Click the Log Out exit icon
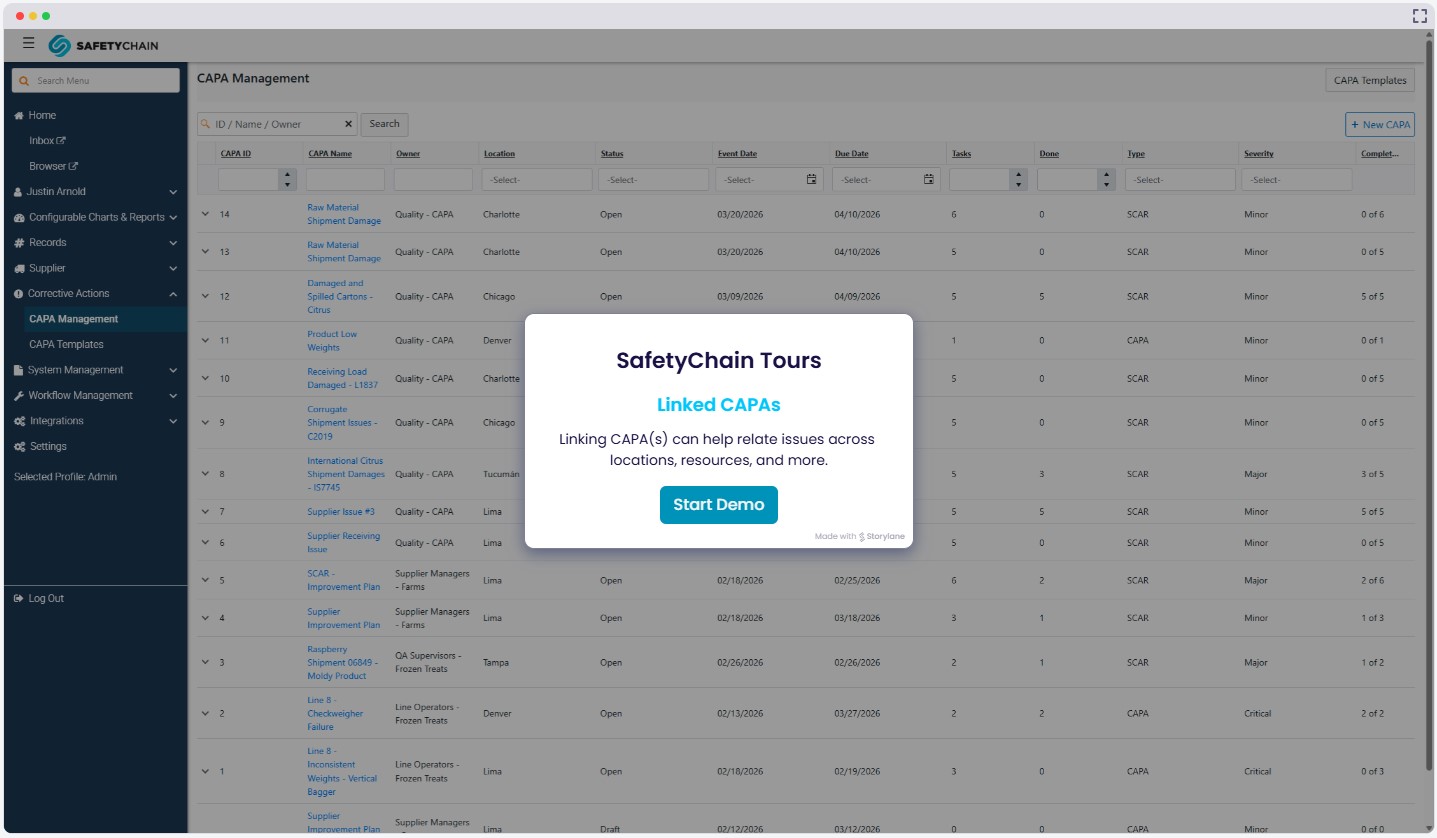The image size is (1437, 838). tap(19, 599)
